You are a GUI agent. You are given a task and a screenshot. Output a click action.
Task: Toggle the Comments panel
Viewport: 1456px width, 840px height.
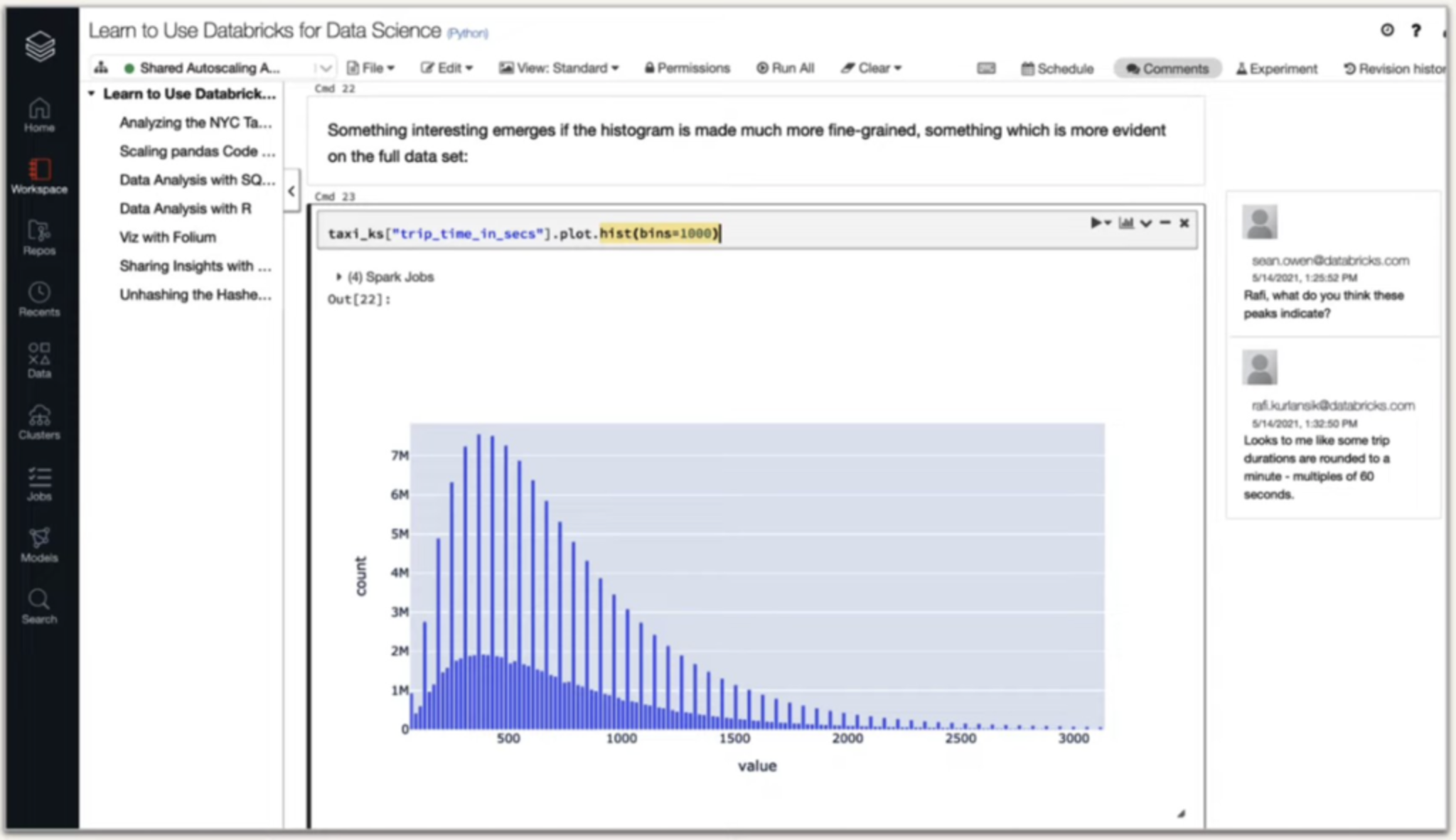click(x=1167, y=68)
